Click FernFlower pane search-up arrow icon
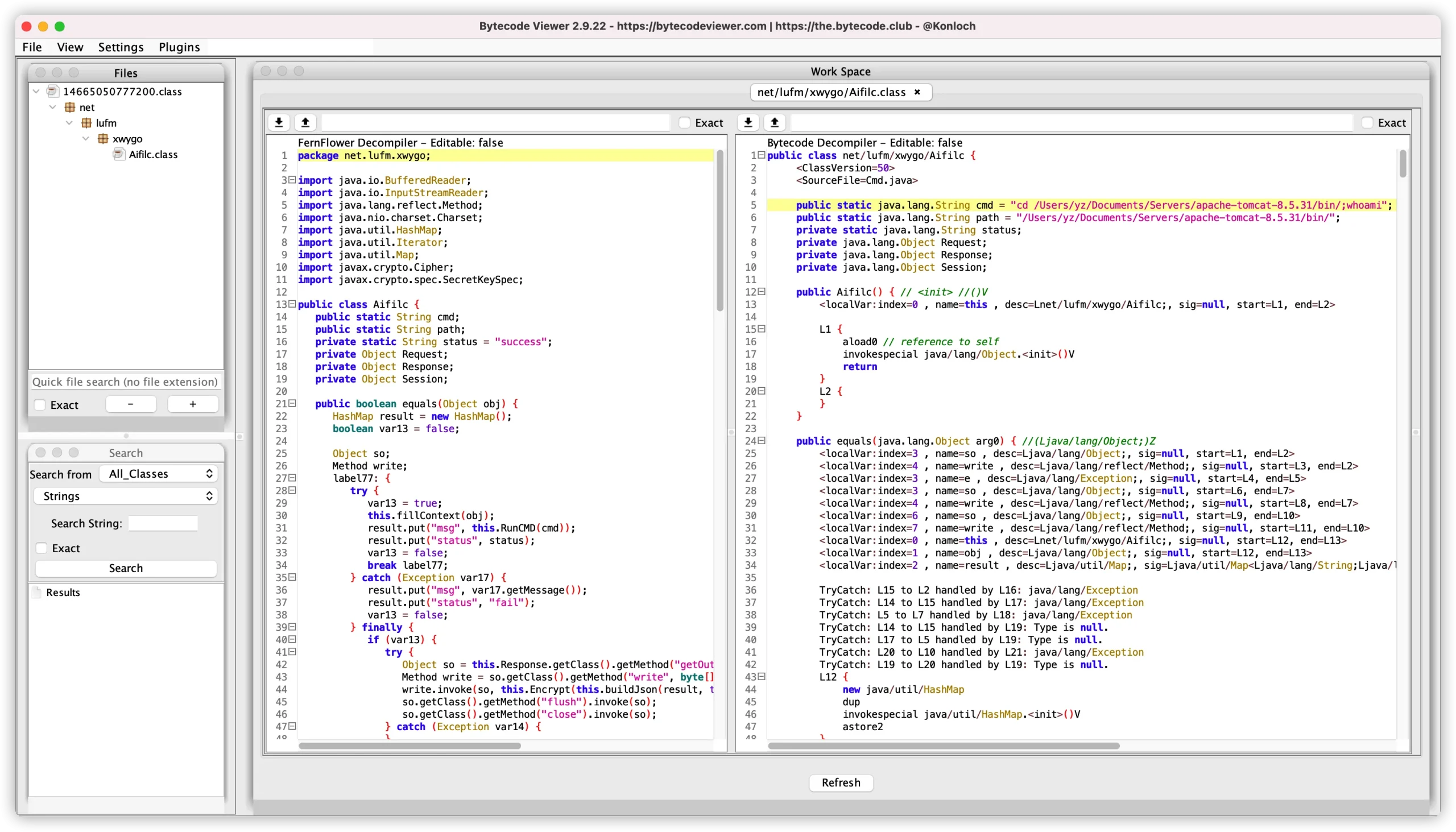1456x832 pixels. click(x=305, y=122)
